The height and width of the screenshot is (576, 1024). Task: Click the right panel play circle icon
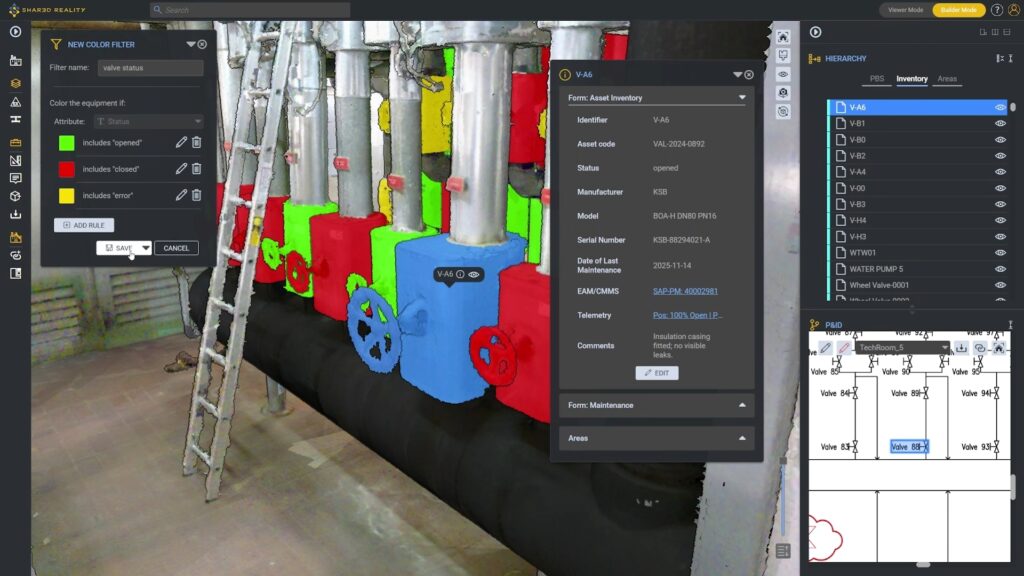click(x=816, y=32)
